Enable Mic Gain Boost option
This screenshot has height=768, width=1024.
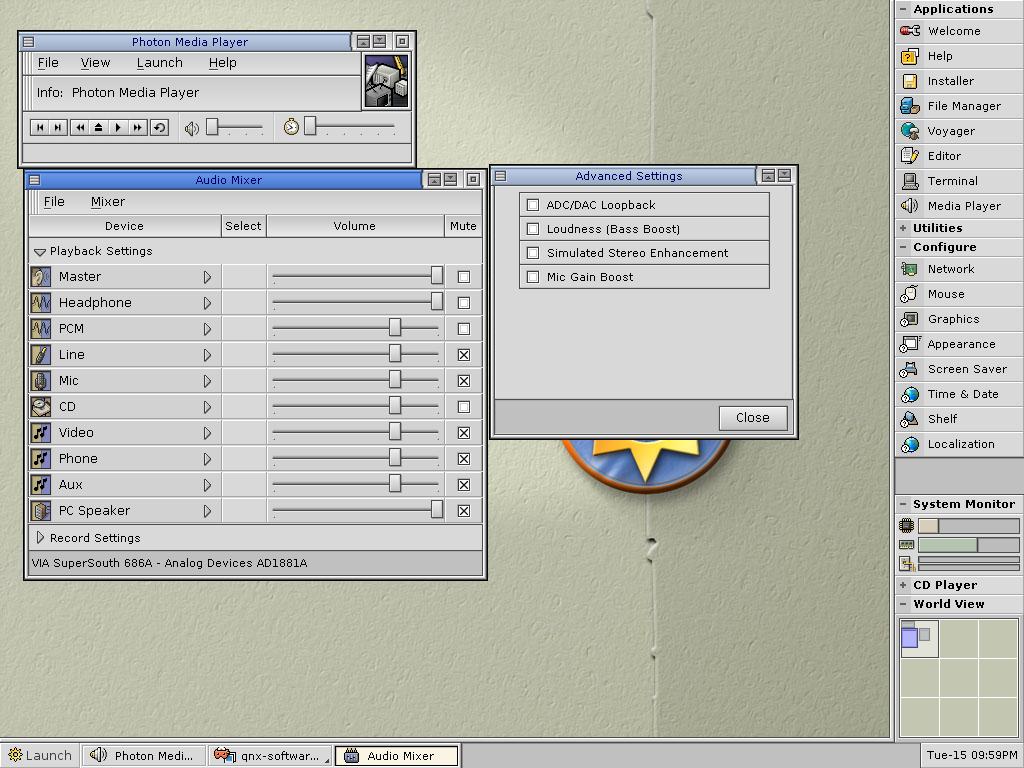tap(533, 277)
